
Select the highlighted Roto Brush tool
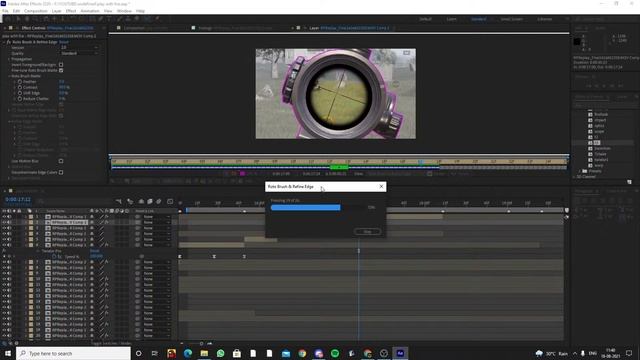[147, 19]
